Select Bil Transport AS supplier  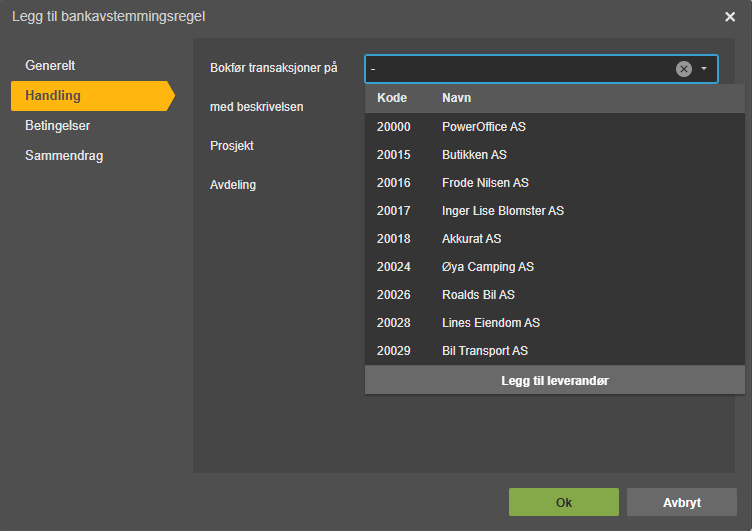tap(555, 351)
